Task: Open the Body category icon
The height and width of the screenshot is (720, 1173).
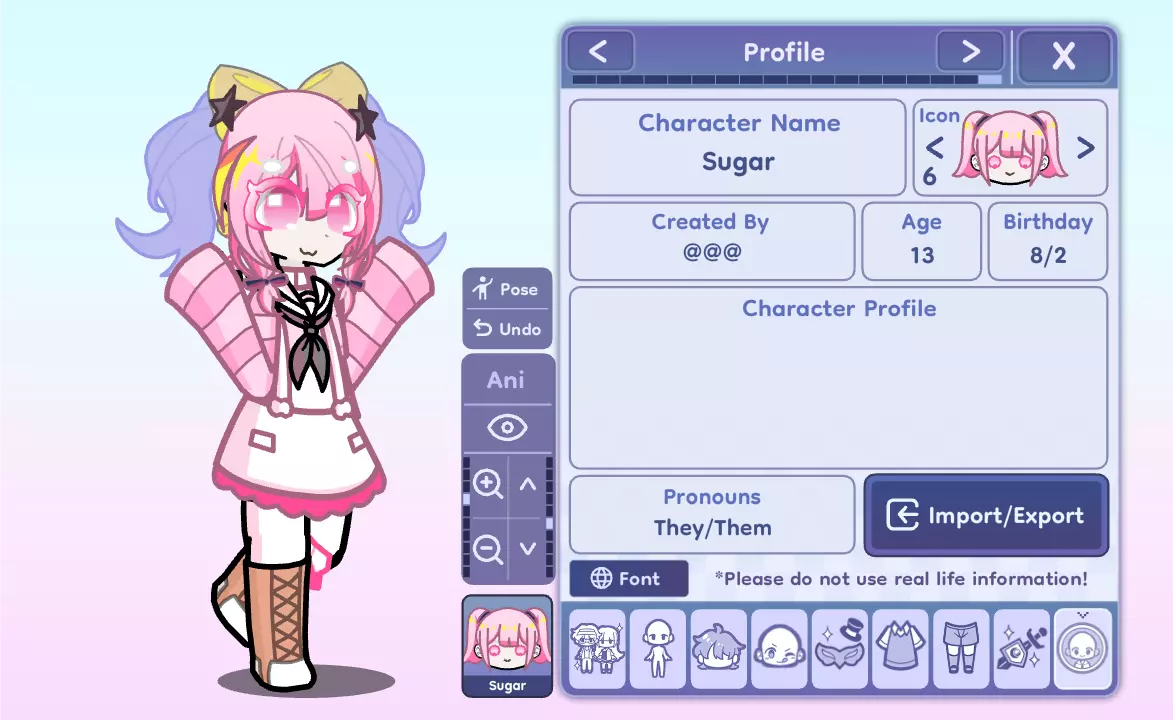Action: click(x=658, y=649)
